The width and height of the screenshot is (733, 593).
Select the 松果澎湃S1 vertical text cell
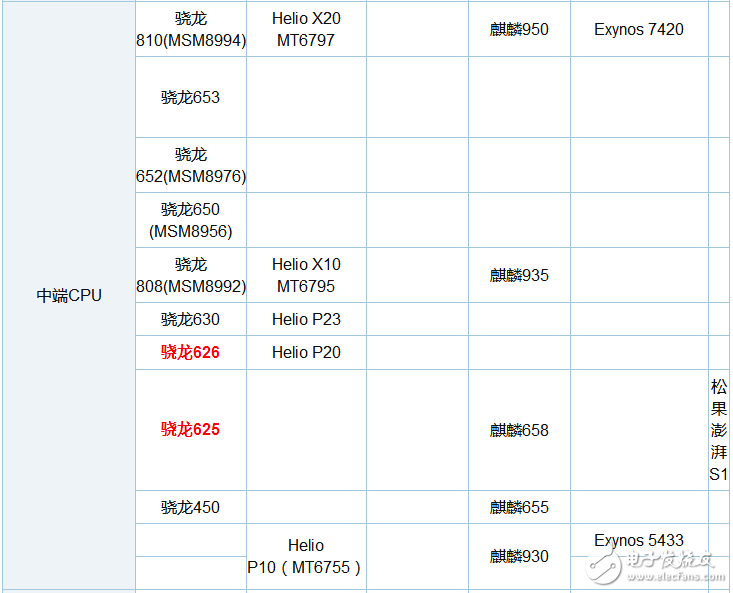tap(718, 430)
